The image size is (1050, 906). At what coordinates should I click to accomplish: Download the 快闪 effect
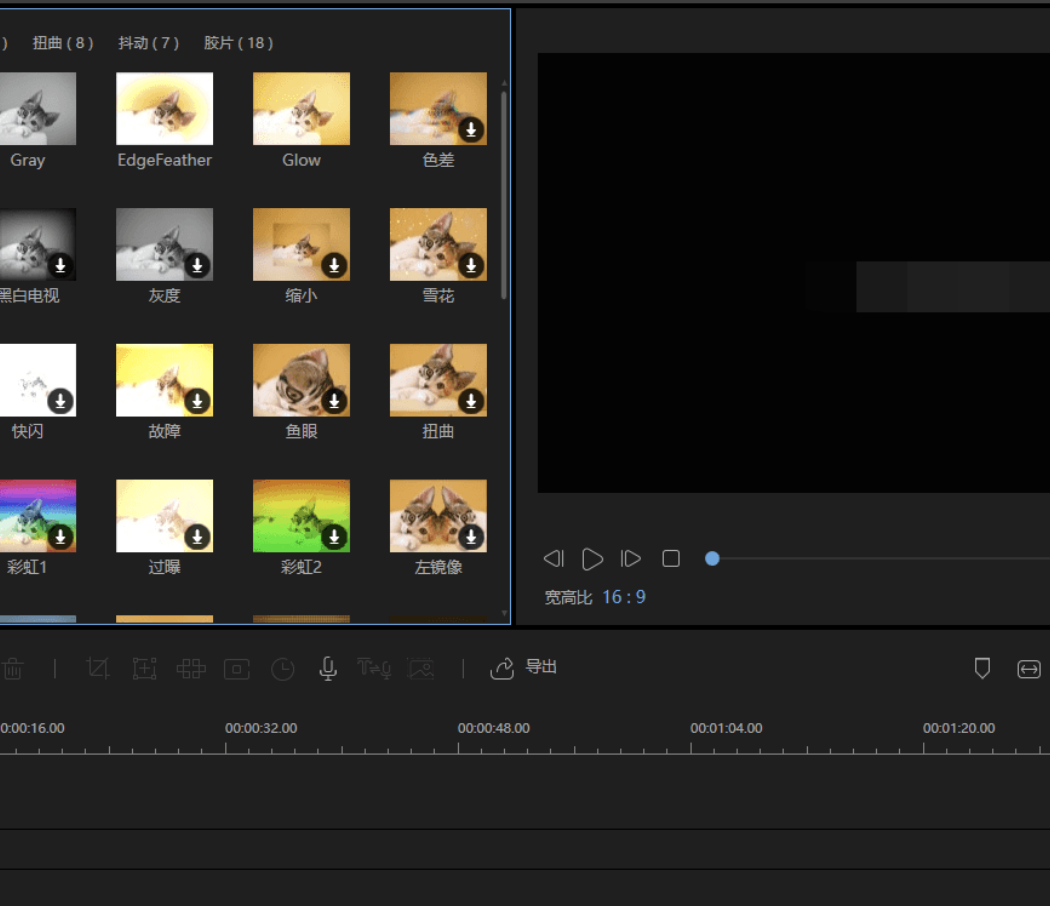[x=60, y=400]
